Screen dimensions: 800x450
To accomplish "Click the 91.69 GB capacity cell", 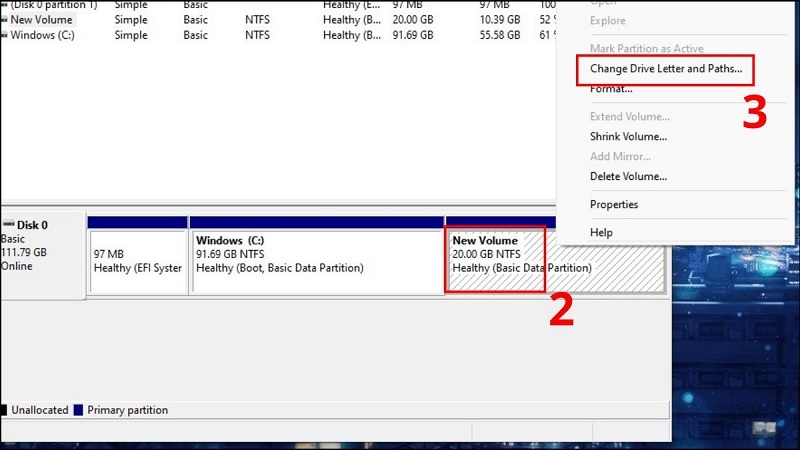I will (413, 35).
